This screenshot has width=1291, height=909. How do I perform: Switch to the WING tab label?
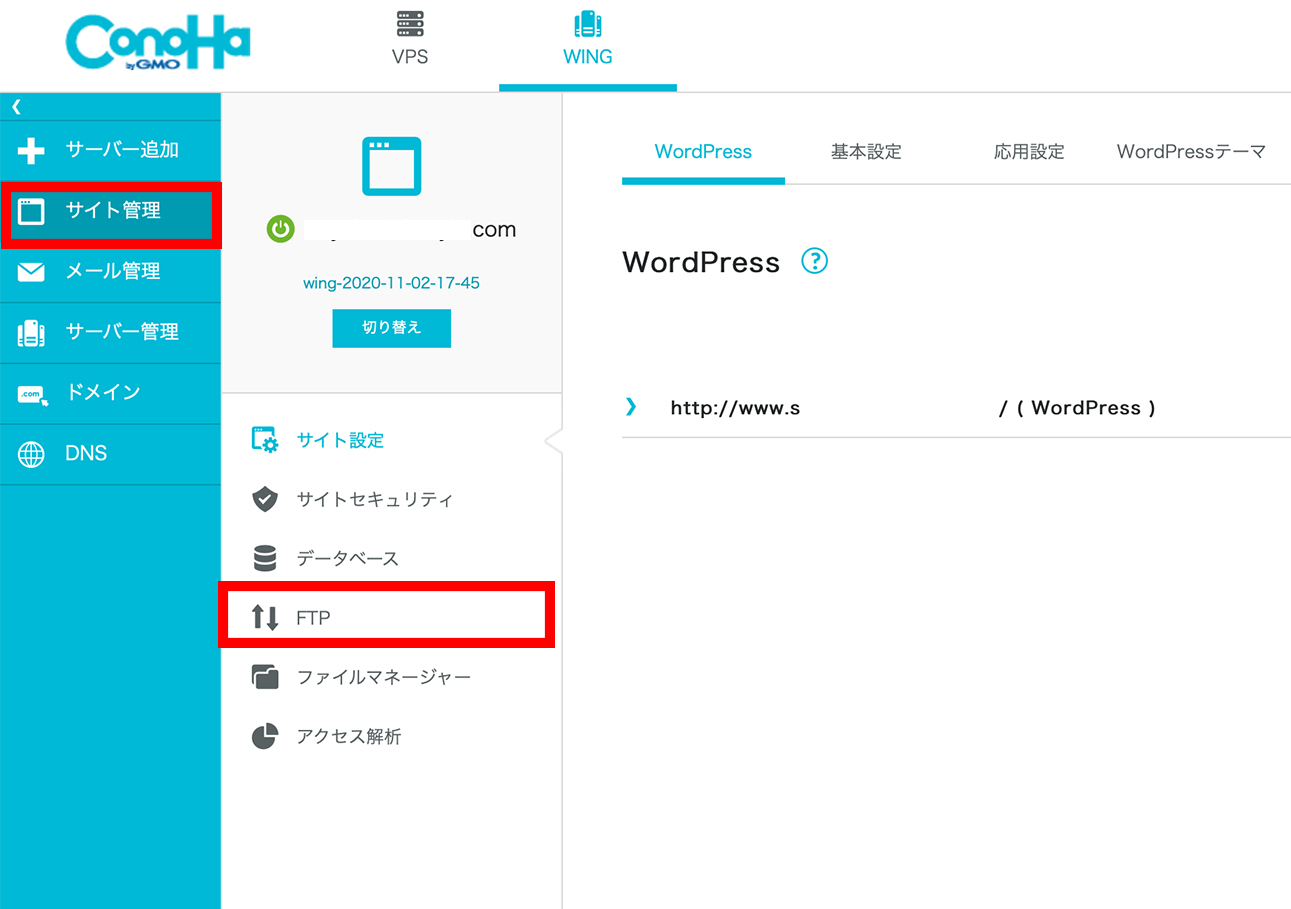tap(588, 57)
